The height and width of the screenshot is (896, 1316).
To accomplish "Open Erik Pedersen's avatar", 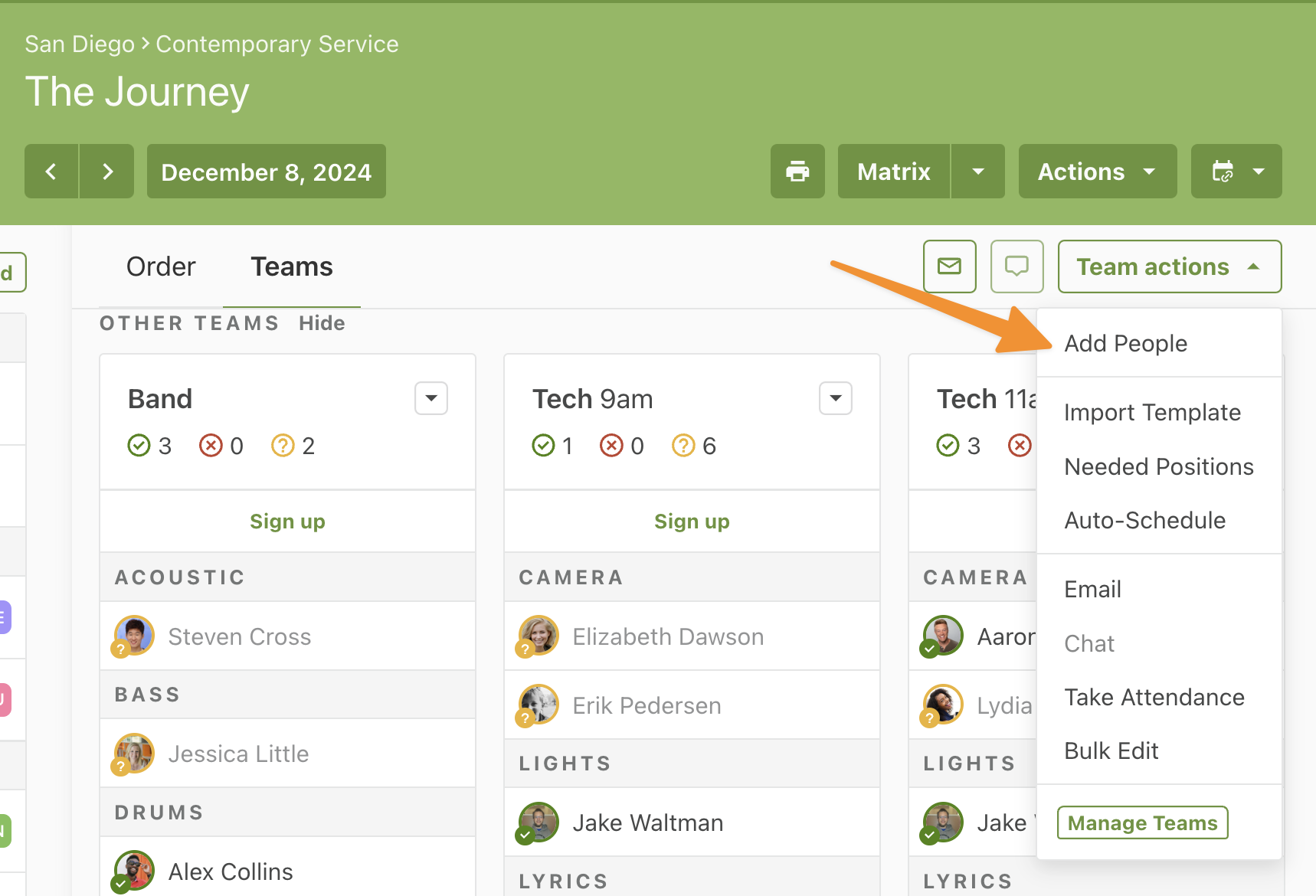I will pyautogui.click(x=539, y=705).
